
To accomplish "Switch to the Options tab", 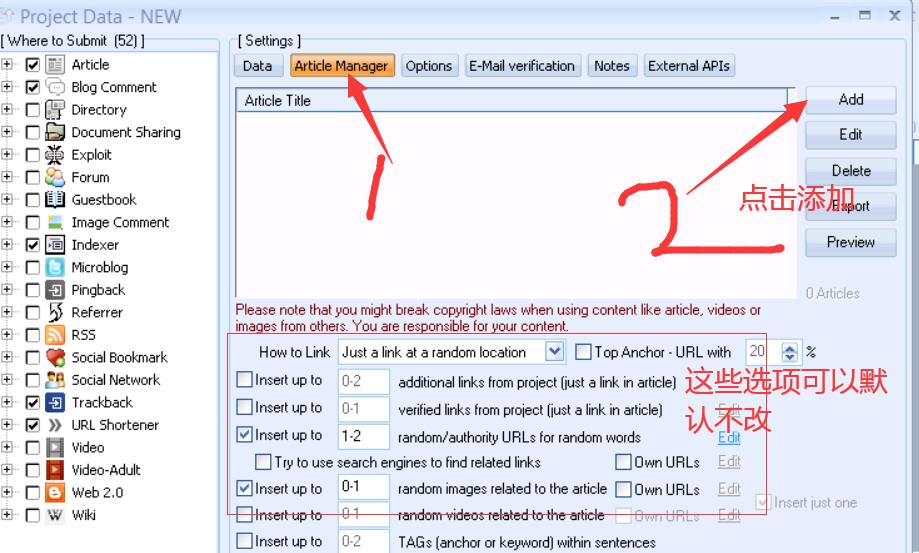I will 429,66.
